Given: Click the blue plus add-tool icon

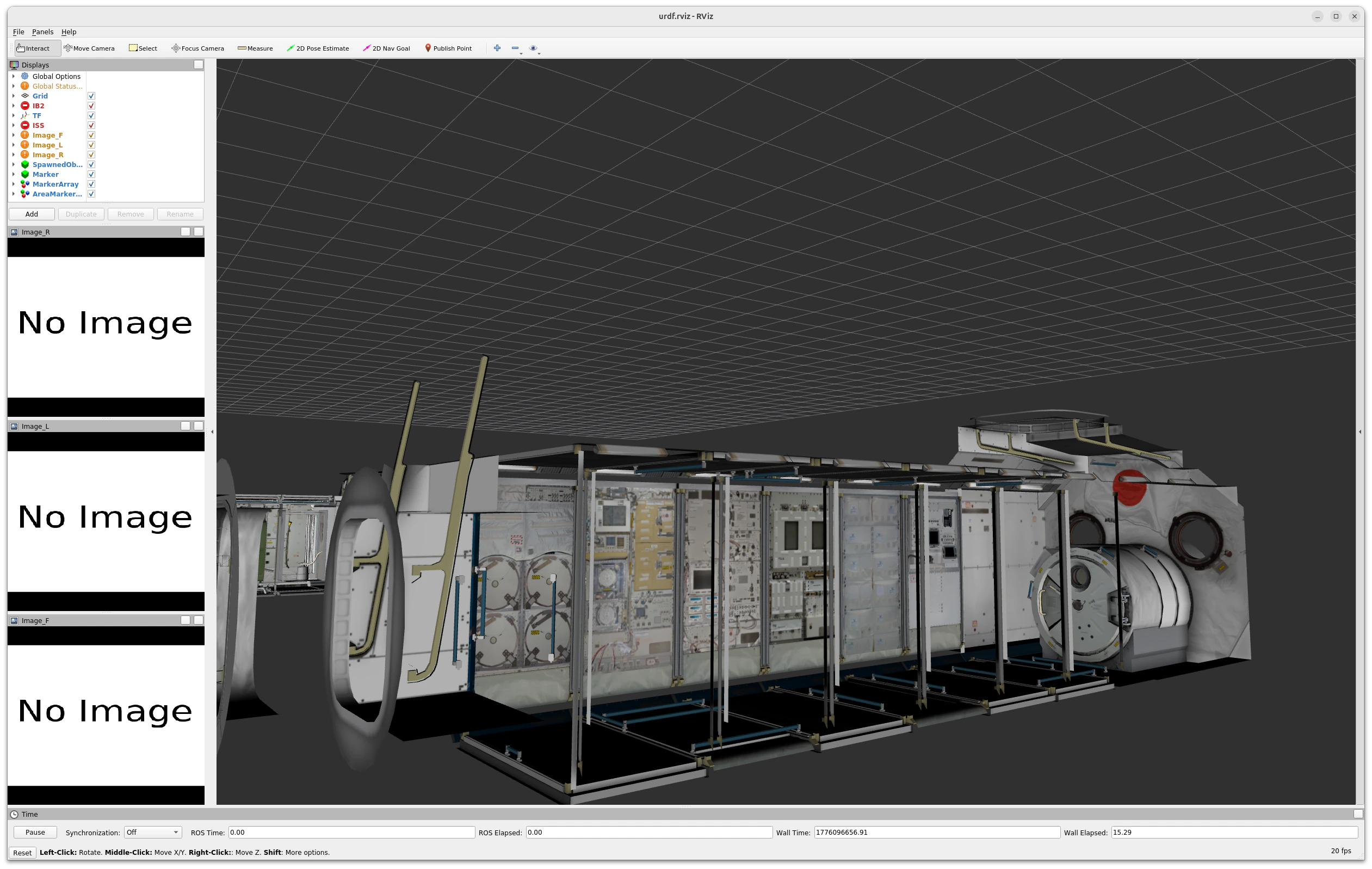Looking at the screenshot, I should click(497, 48).
